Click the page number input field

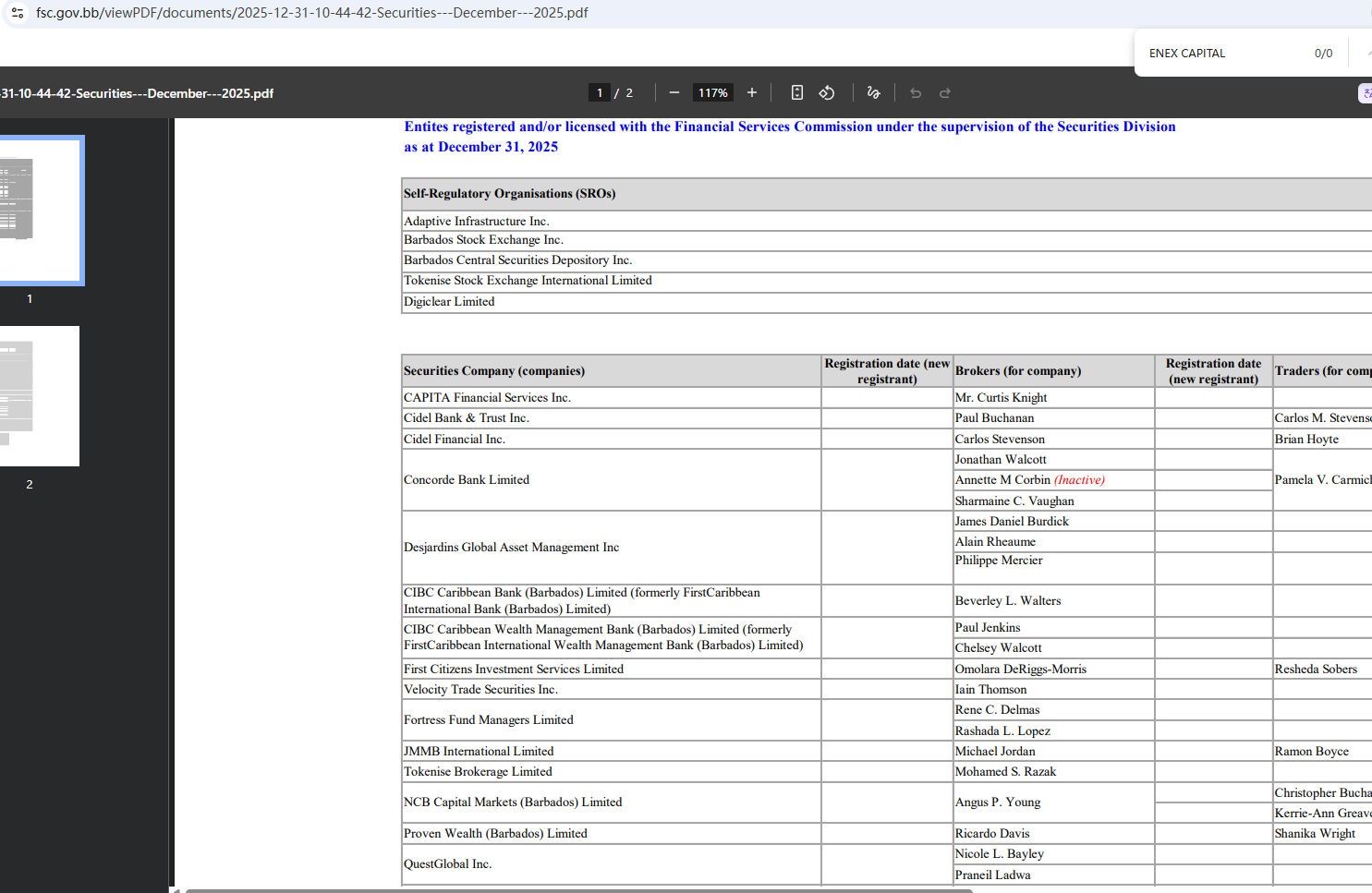click(600, 92)
